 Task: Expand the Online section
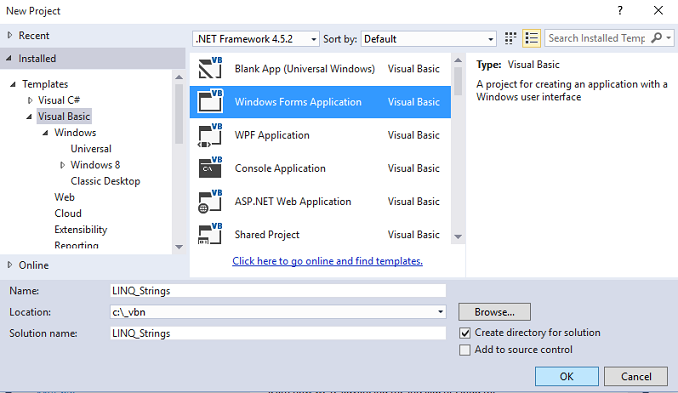tap(10, 265)
